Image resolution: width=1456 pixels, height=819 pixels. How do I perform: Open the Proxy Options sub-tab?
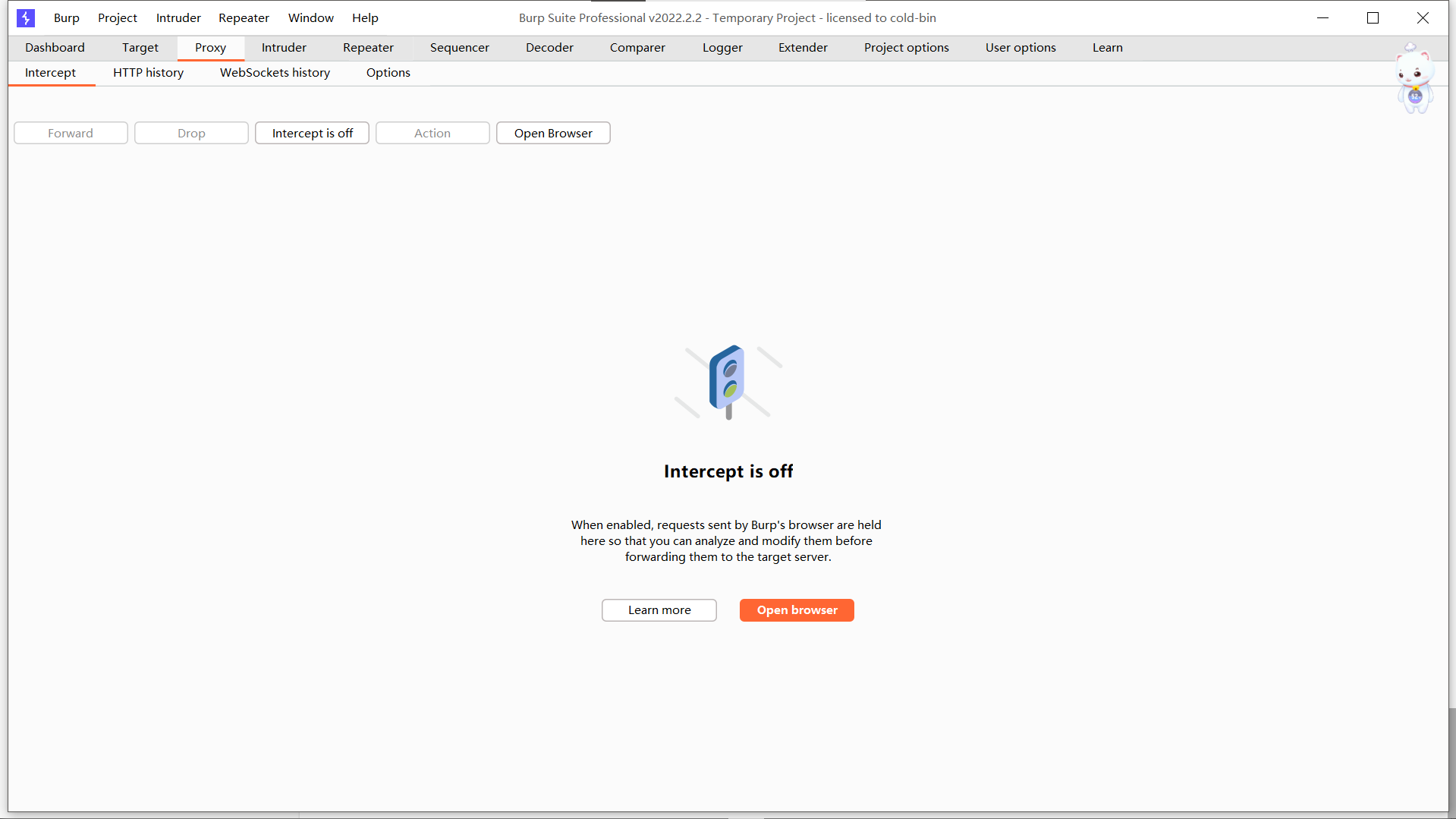[x=388, y=72]
